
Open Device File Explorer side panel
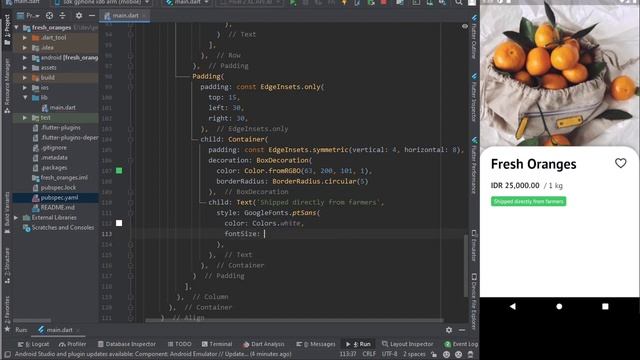474,301
